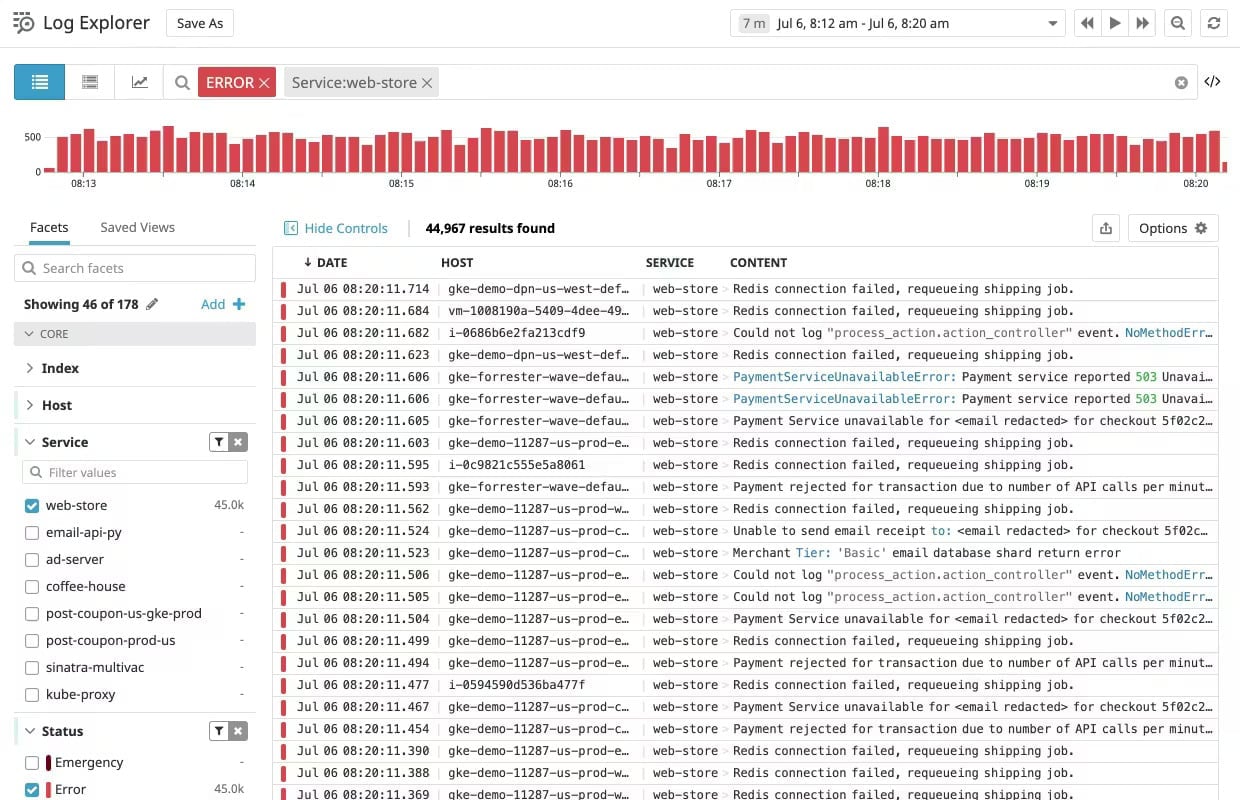Sort by the DATE column header

[325, 263]
